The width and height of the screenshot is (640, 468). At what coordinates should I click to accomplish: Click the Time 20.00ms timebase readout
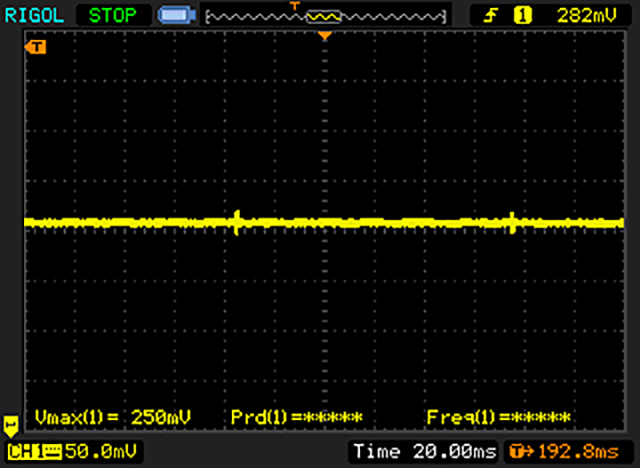[425, 452]
